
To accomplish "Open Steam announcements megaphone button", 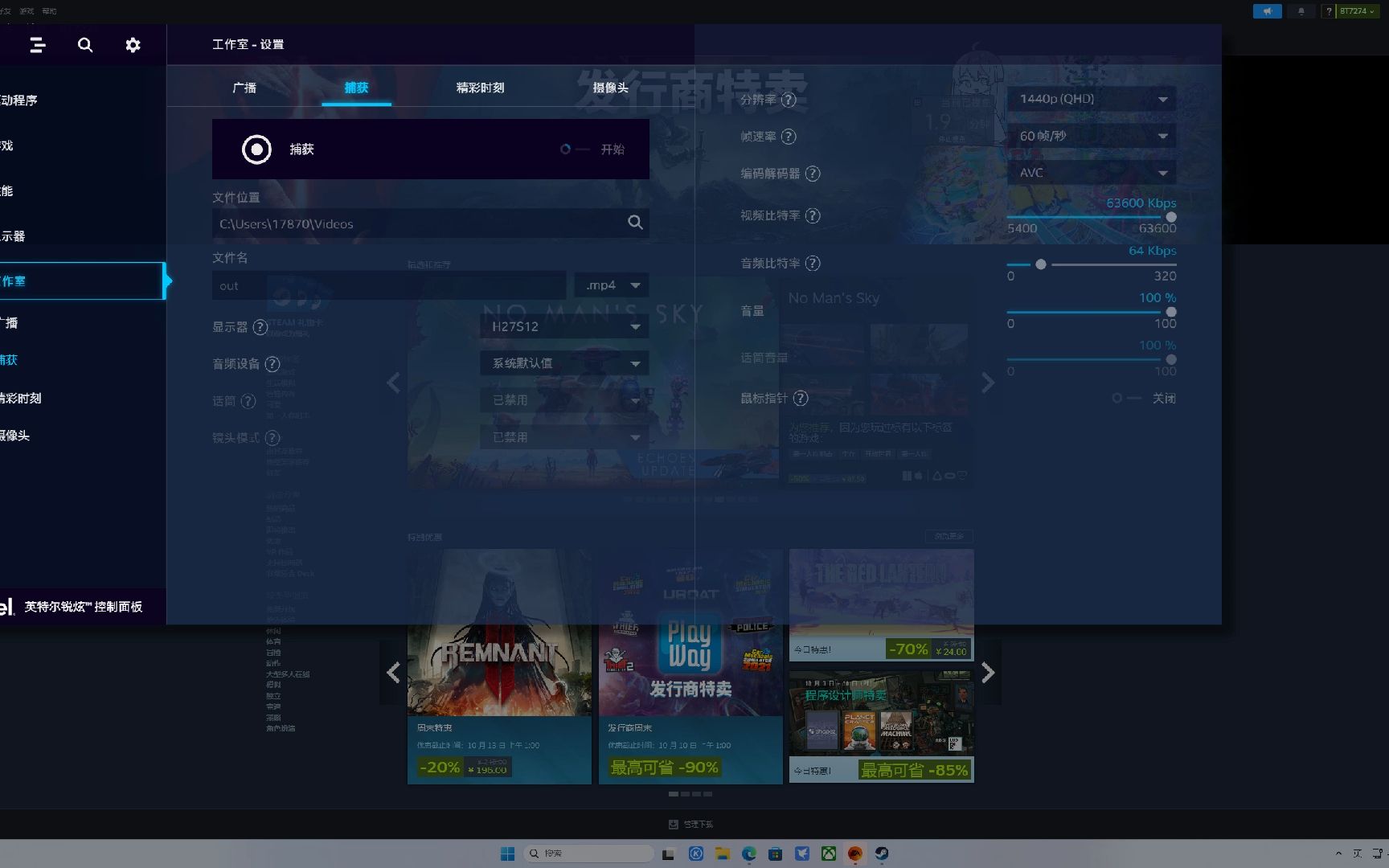I will tap(1267, 11).
